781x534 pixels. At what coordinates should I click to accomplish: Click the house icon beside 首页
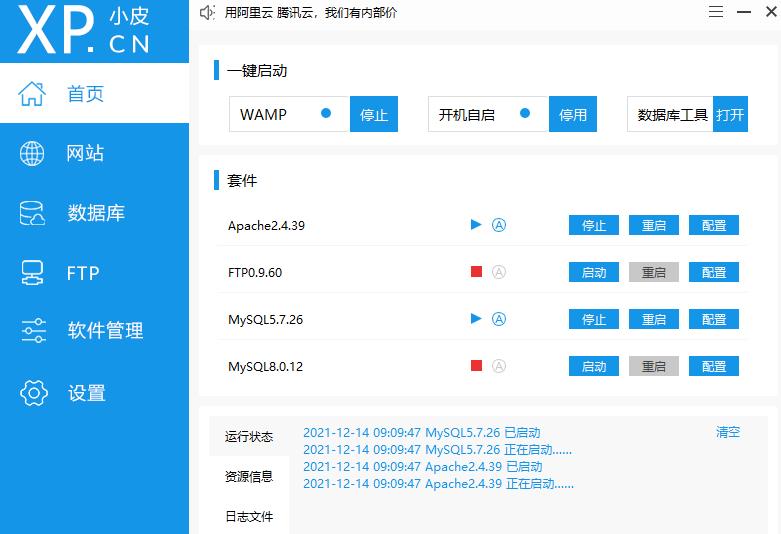[x=32, y=94]
